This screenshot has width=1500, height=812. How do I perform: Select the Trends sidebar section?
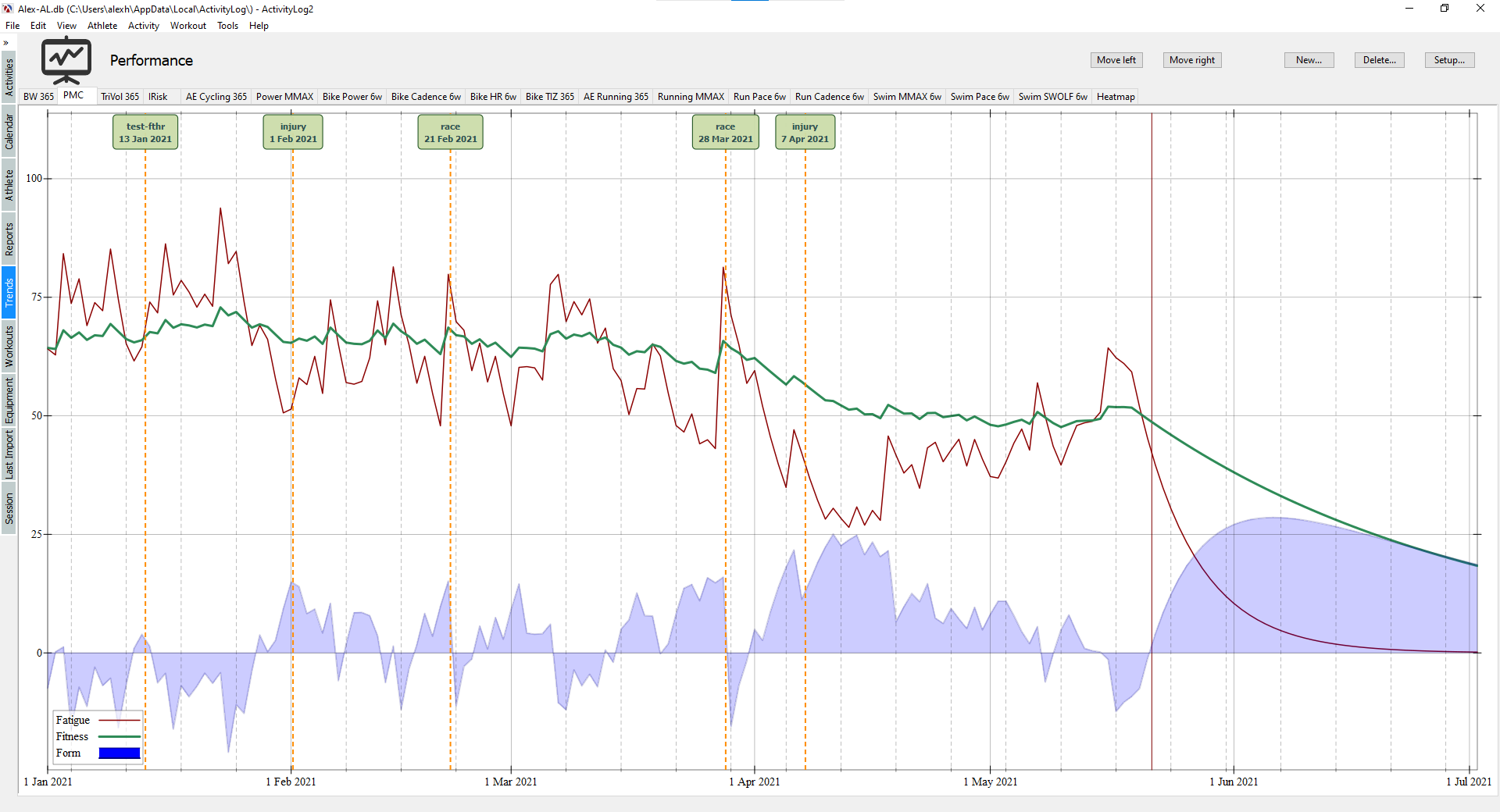[x=9, y=293]
